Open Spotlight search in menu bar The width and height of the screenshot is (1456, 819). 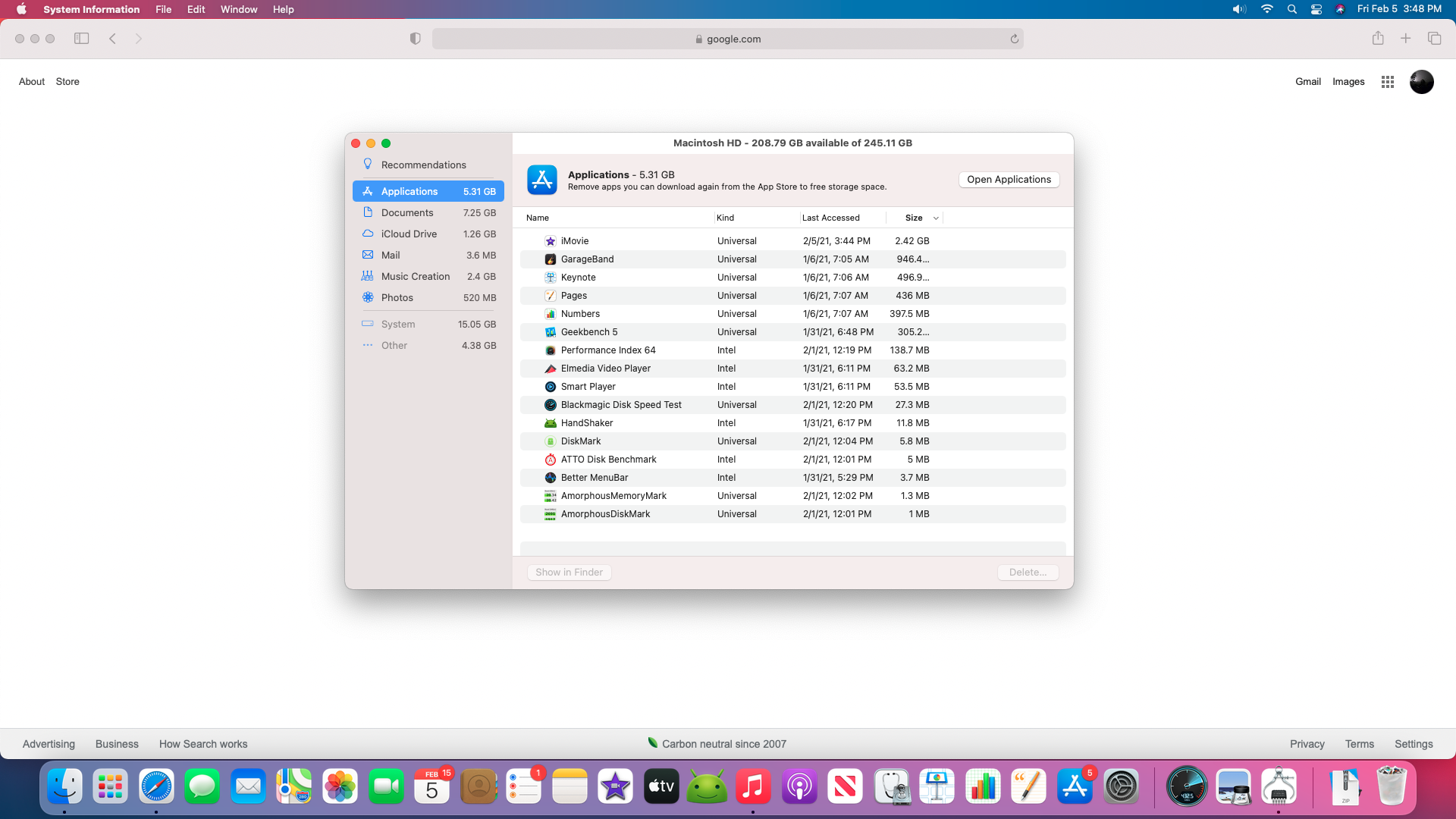[1291, 9]
